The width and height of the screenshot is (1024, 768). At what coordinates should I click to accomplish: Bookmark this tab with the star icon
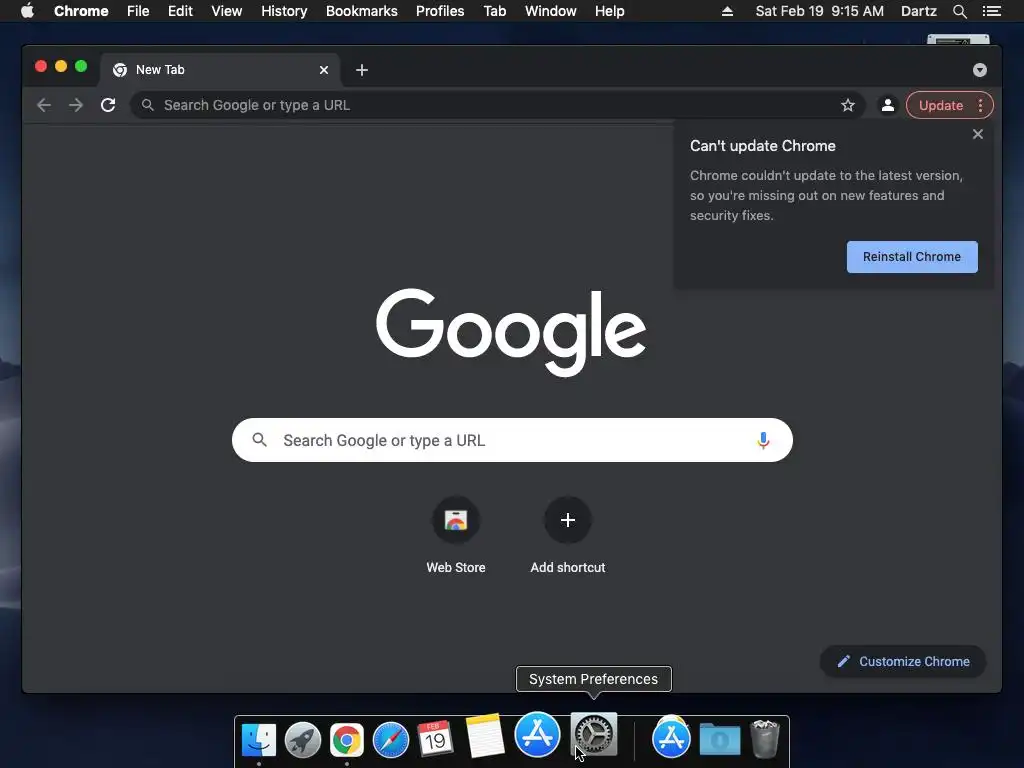click(848, 105)
